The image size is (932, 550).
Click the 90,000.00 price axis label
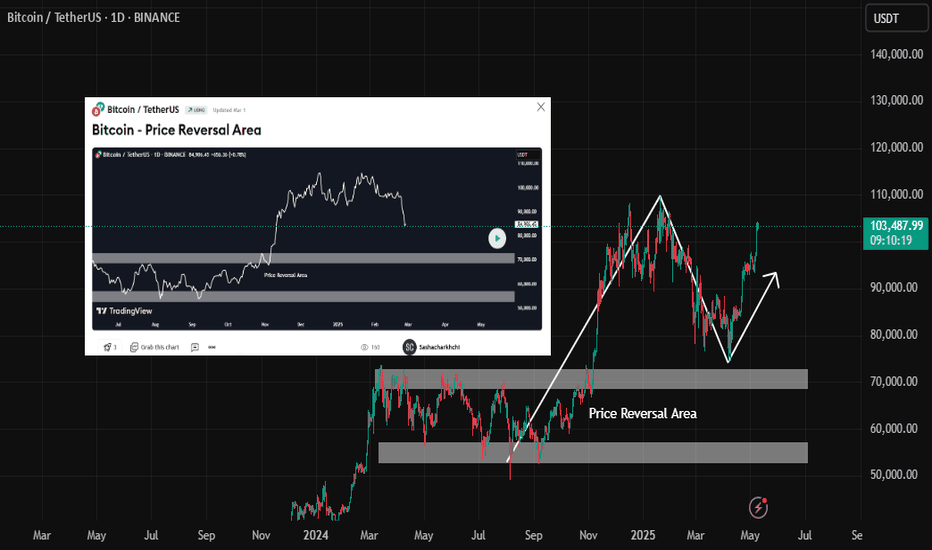click(x=893, y=287)
